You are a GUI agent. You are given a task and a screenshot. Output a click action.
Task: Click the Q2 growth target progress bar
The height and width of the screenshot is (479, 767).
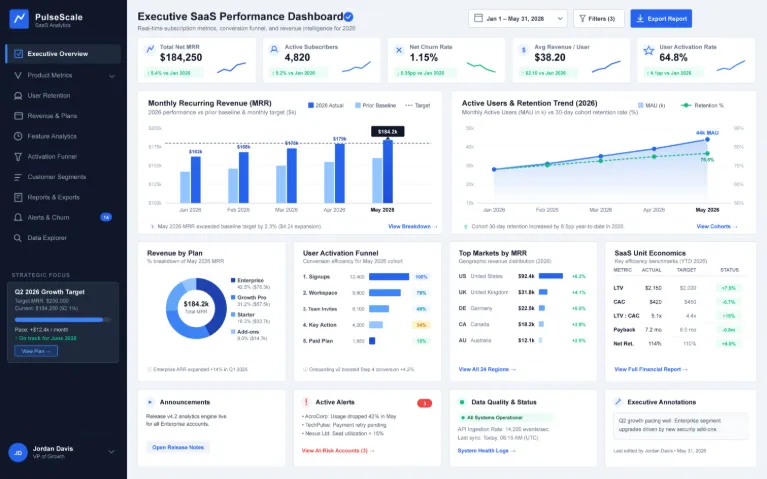click(x=63, y=319)
